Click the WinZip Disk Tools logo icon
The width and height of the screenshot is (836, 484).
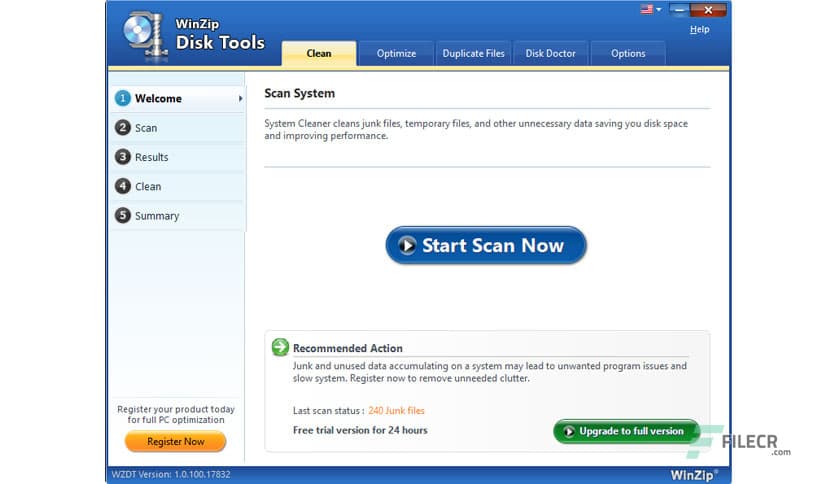click(x=145, y=36)
